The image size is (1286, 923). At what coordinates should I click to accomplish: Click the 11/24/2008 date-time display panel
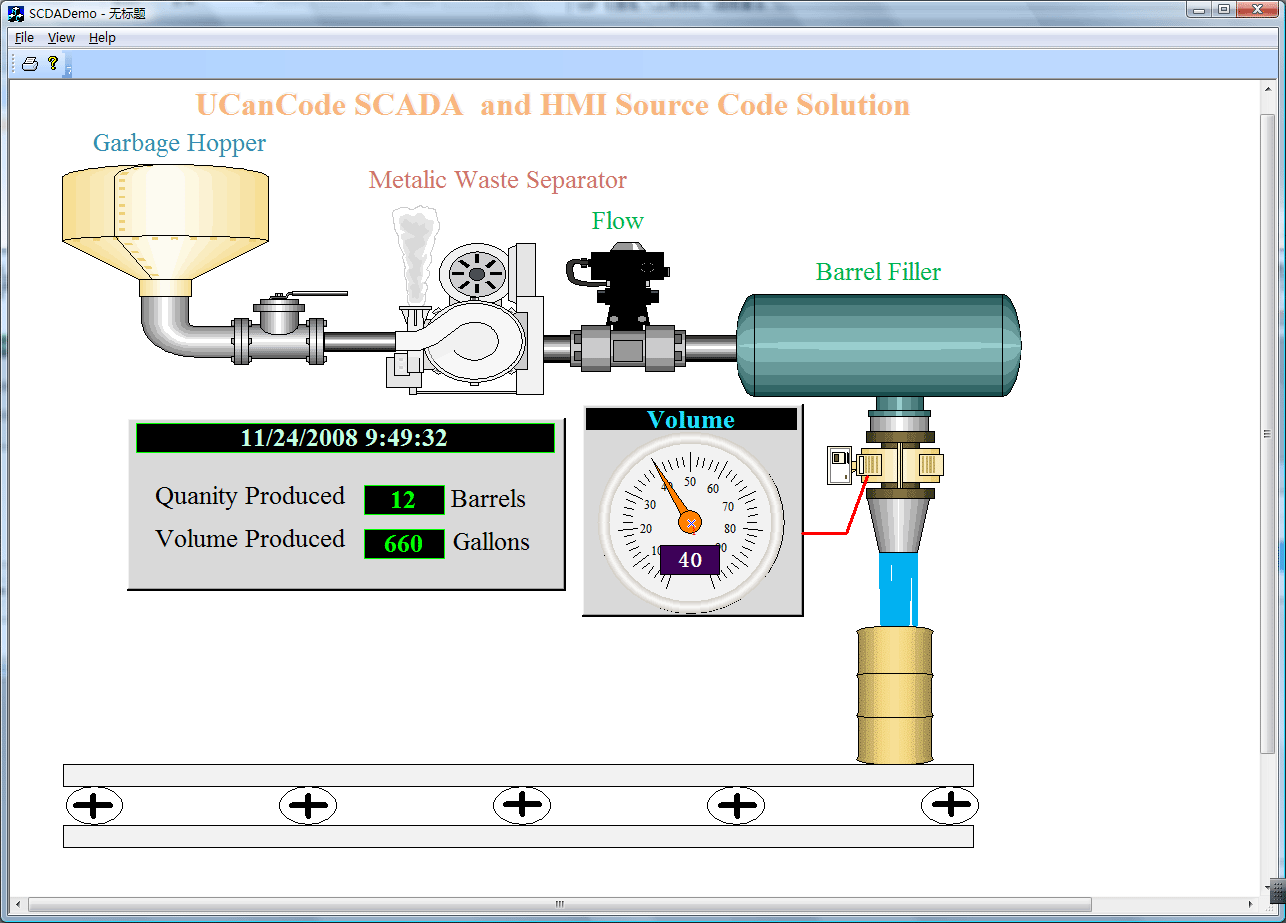coord(342,437)
